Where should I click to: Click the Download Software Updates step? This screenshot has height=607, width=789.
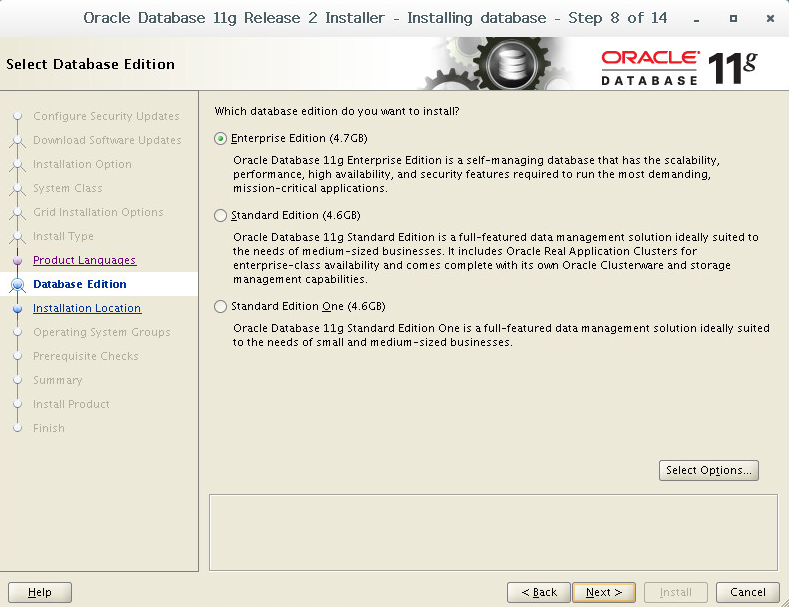(107, 140)
